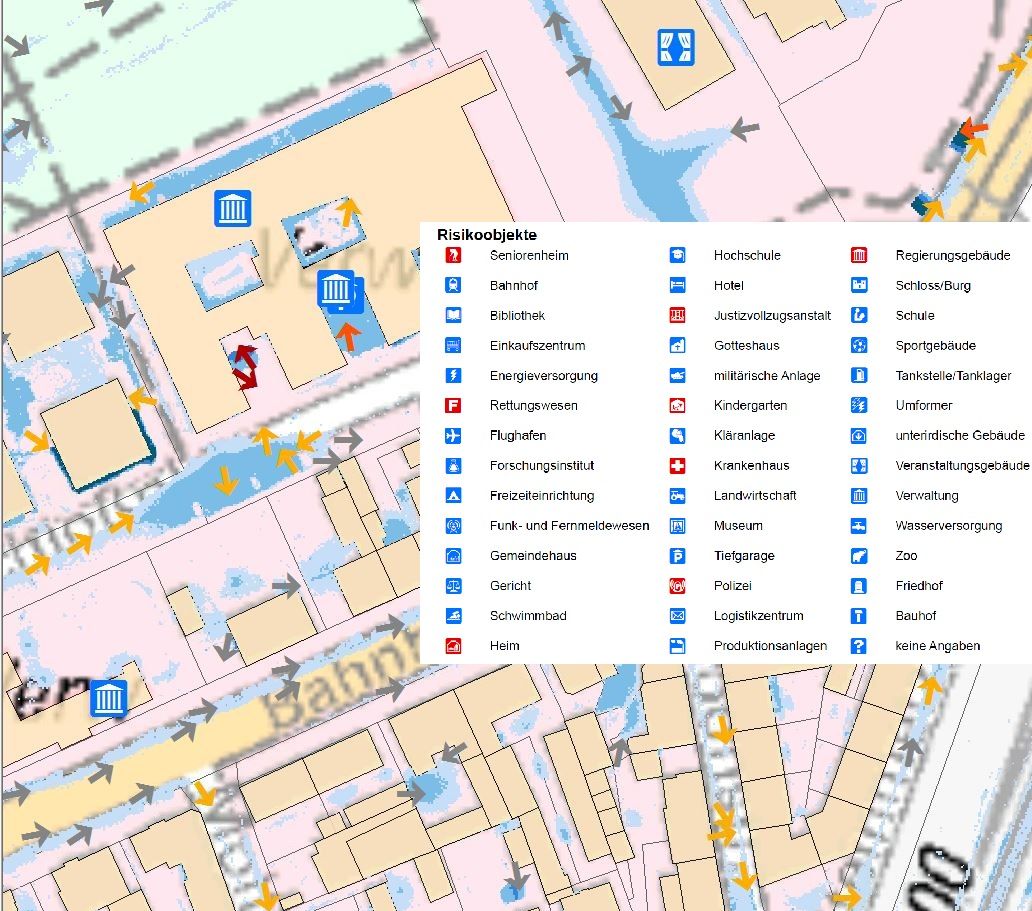
Task: Select the Rettungswesen red F icon
Action: click(453, 406)
